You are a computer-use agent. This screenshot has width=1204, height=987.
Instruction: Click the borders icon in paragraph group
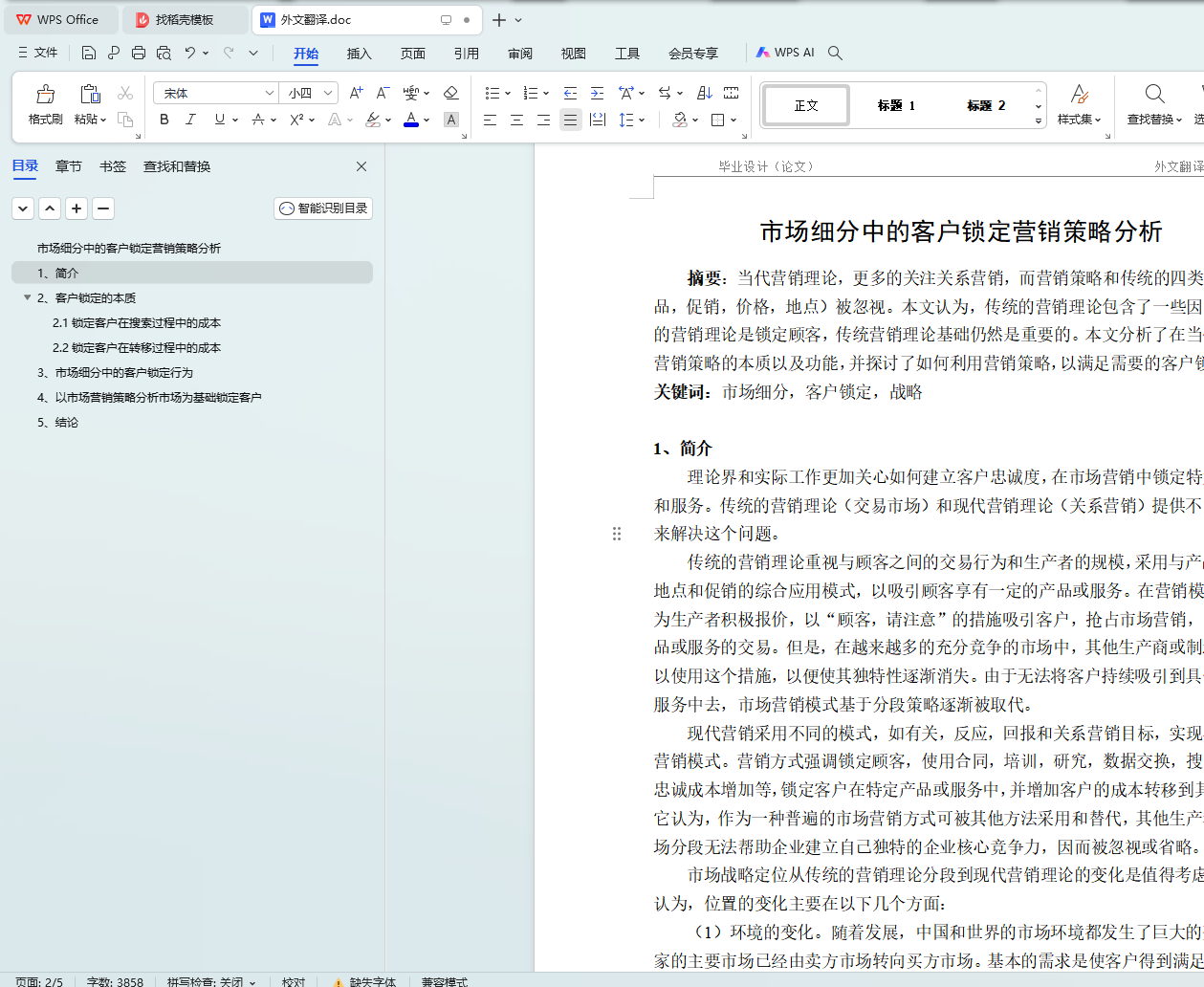(718, 120)
